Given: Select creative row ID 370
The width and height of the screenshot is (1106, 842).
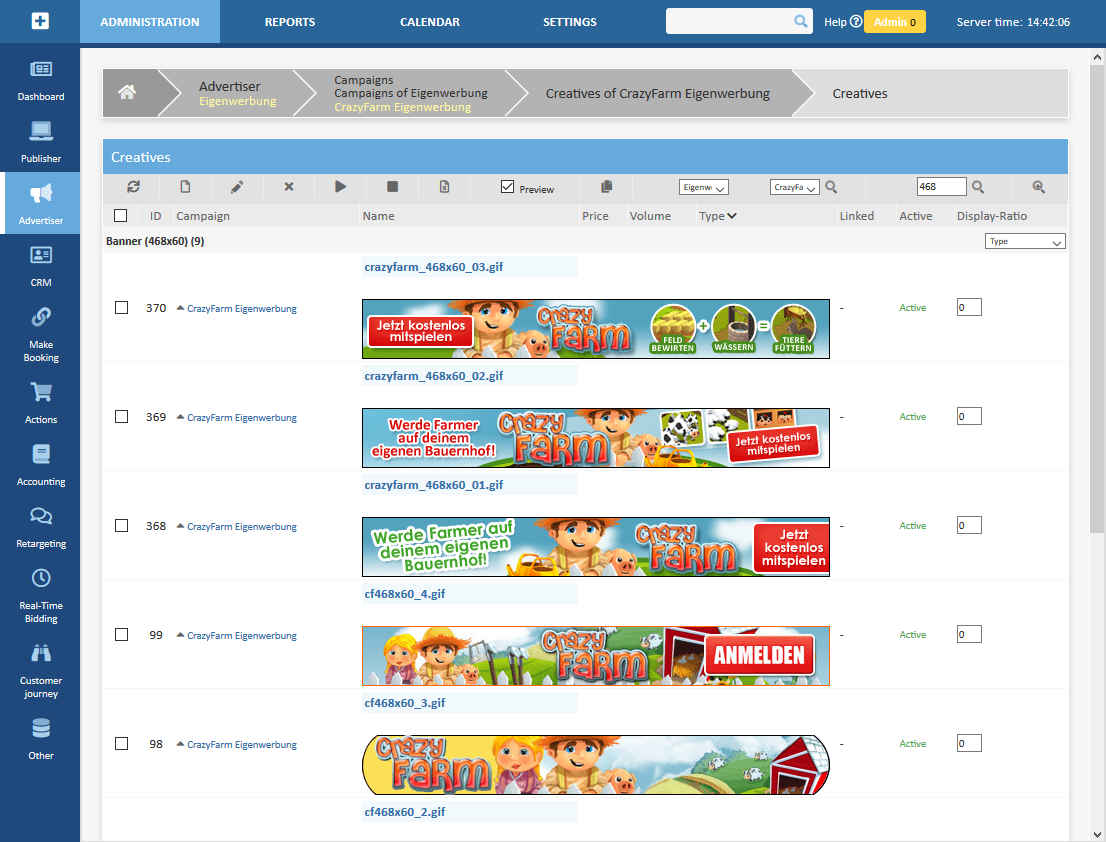Looking at the screenshot, I should 121,308.
